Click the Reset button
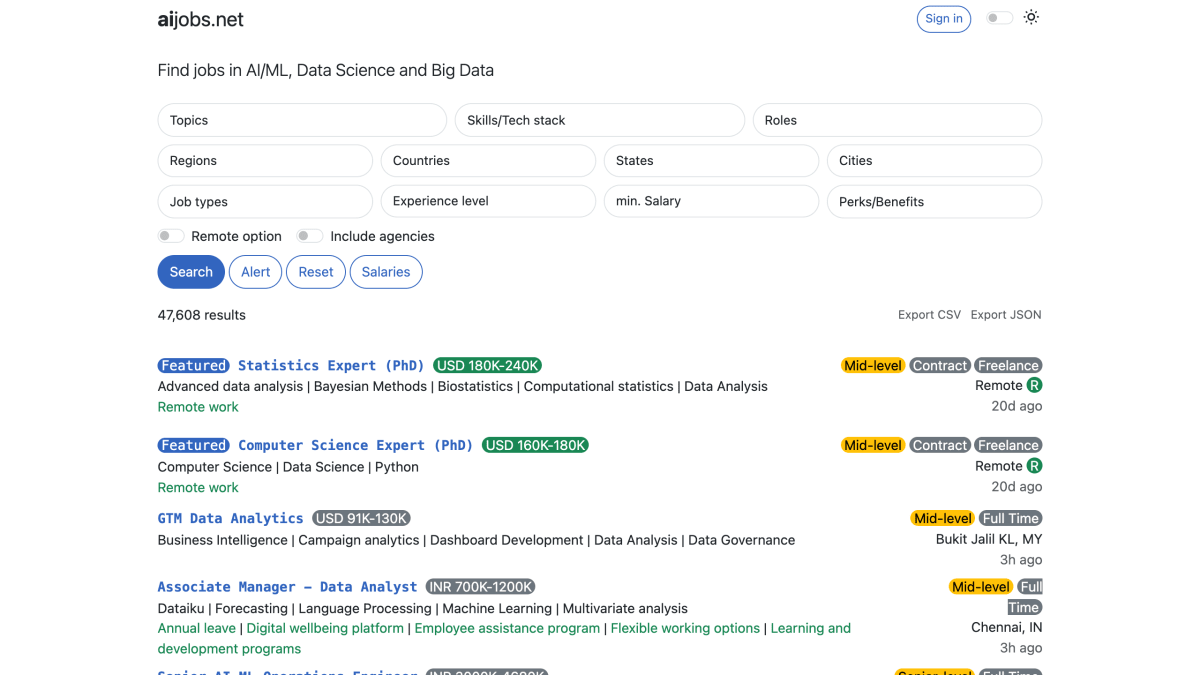1200x675 pixels. [x=316, y=272]
